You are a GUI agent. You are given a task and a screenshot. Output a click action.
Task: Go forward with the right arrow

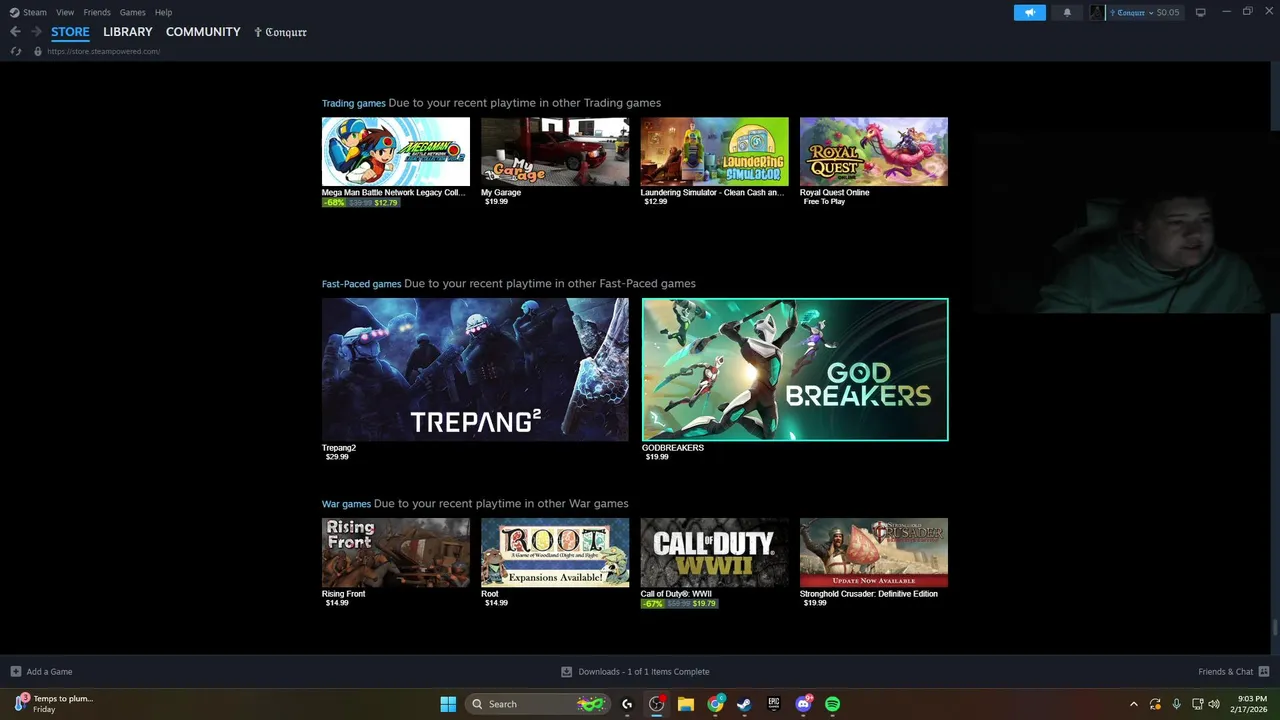(x=36, y=32)
